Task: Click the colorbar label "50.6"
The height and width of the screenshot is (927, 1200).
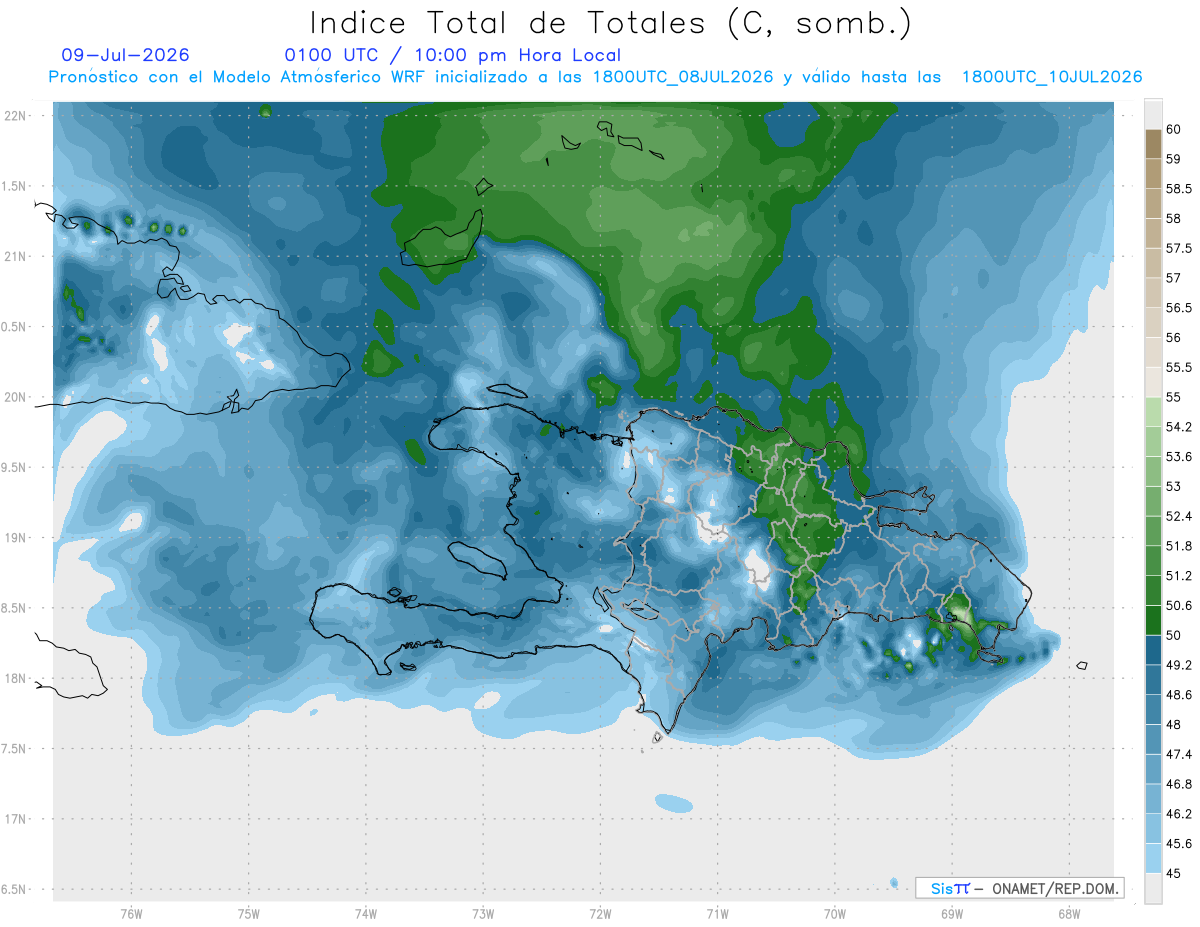Action: [x=1180, y=606]
